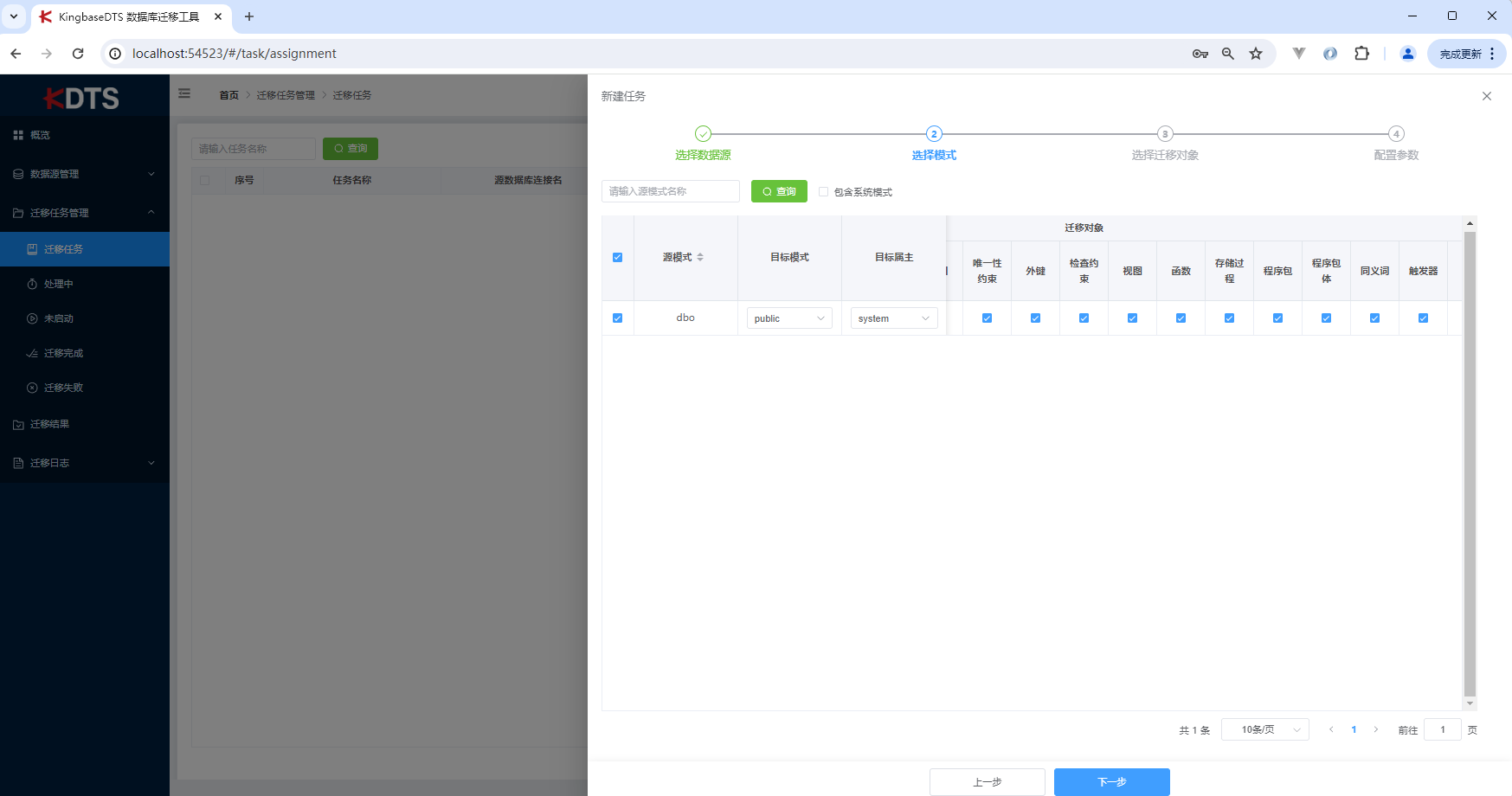
Task: Click the sort icon beside 源模式
Action: pos(700,257)
